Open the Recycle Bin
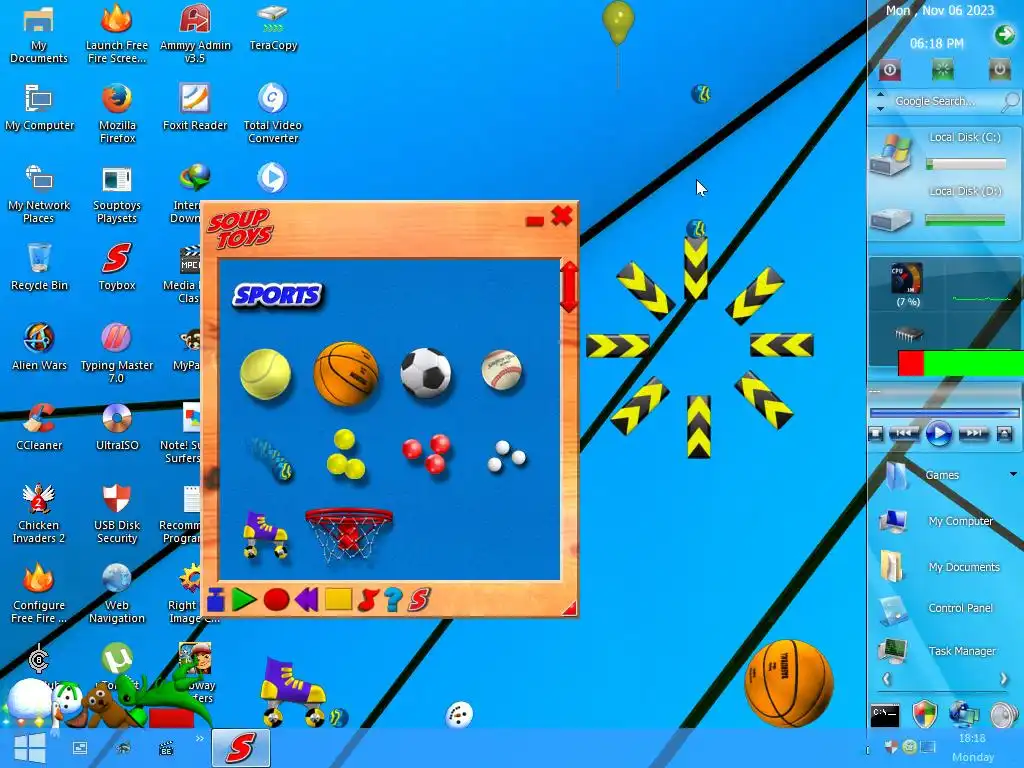Viewport: 1024px width, 768px height. 39,266
